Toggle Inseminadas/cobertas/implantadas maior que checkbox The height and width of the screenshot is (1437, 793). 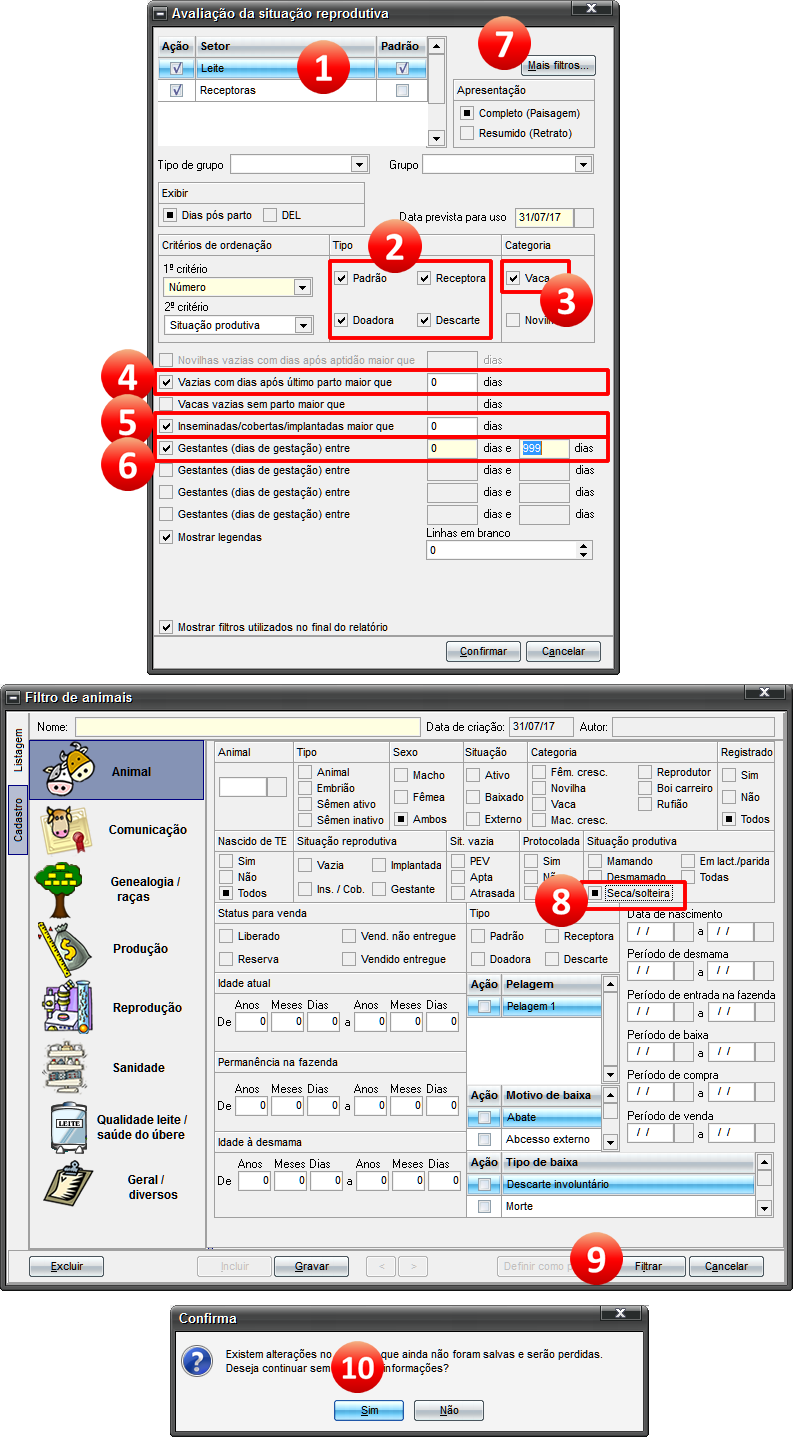point(167,426)
